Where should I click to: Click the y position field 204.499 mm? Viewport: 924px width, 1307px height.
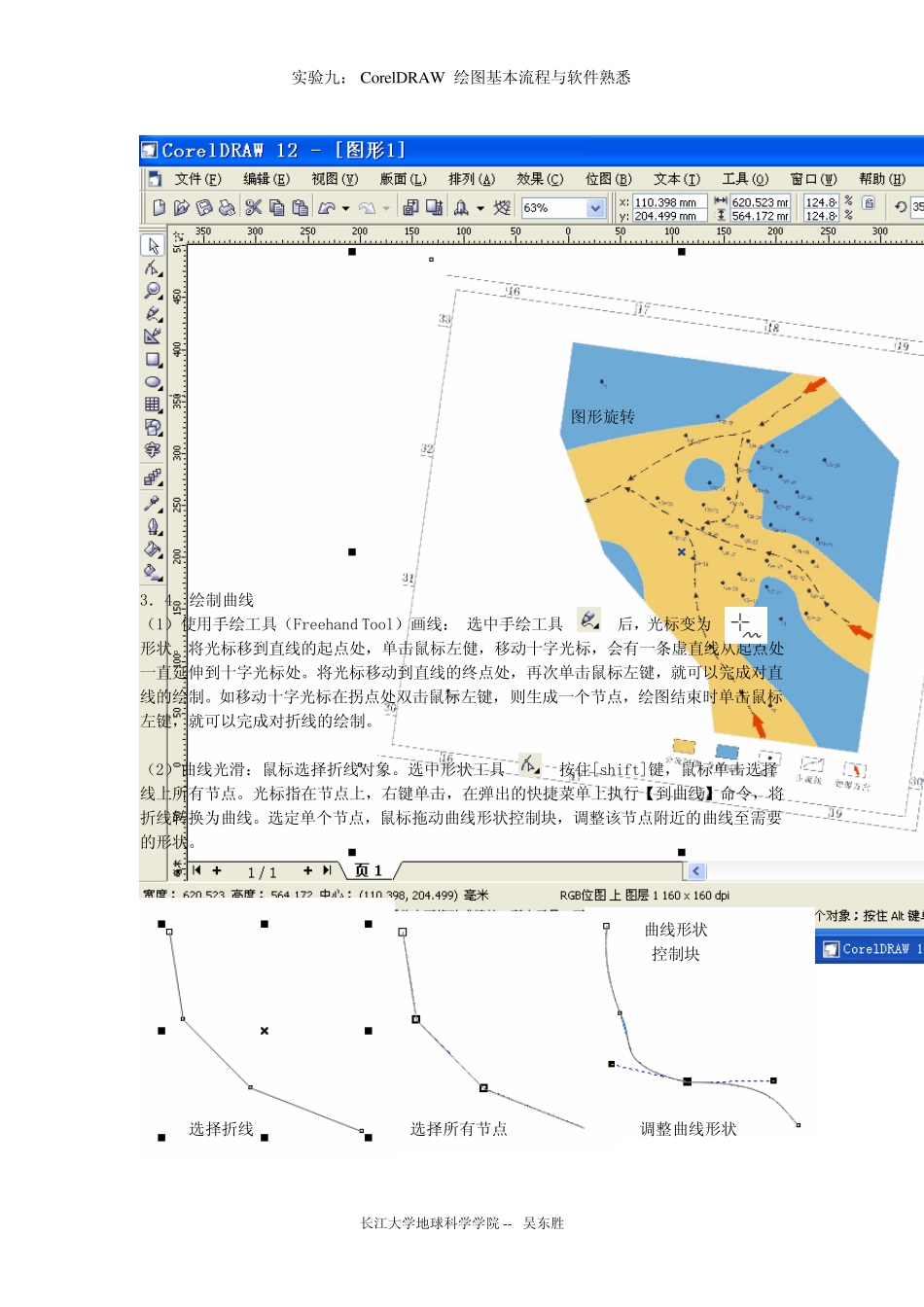(x=669, y=216)
